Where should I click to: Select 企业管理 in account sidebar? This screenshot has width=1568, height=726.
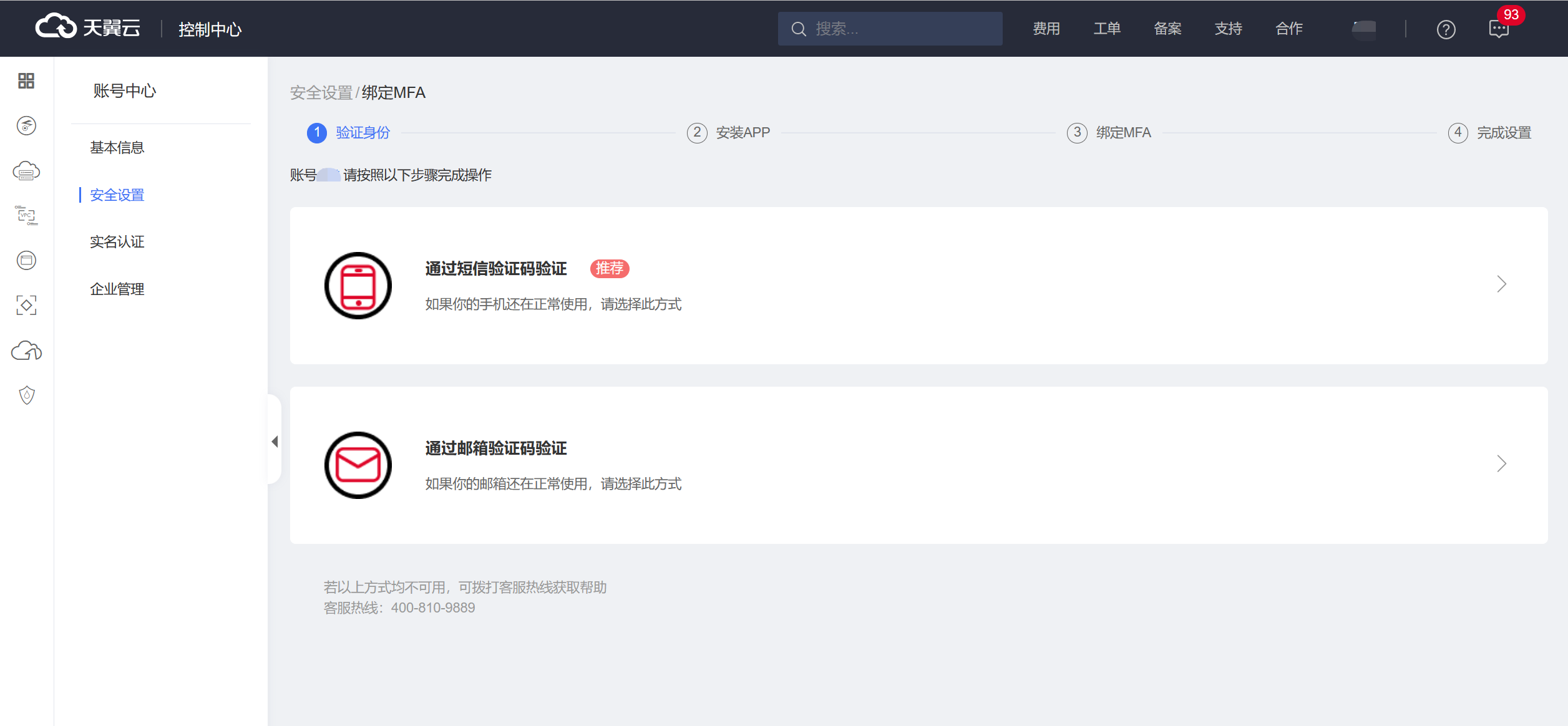point(117,289)
